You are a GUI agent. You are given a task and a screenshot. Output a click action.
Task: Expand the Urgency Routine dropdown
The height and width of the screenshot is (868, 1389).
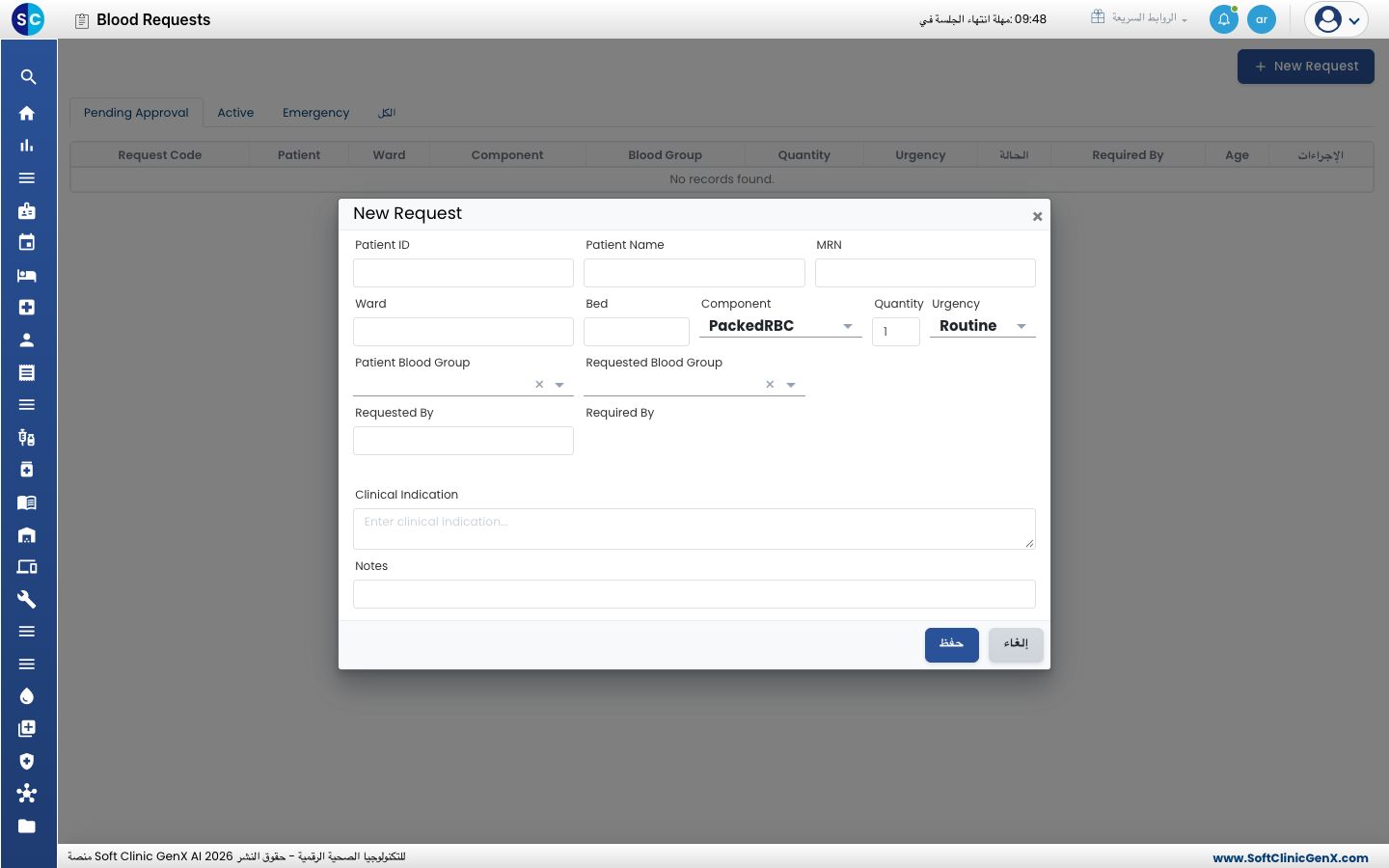tap(982, 326)
